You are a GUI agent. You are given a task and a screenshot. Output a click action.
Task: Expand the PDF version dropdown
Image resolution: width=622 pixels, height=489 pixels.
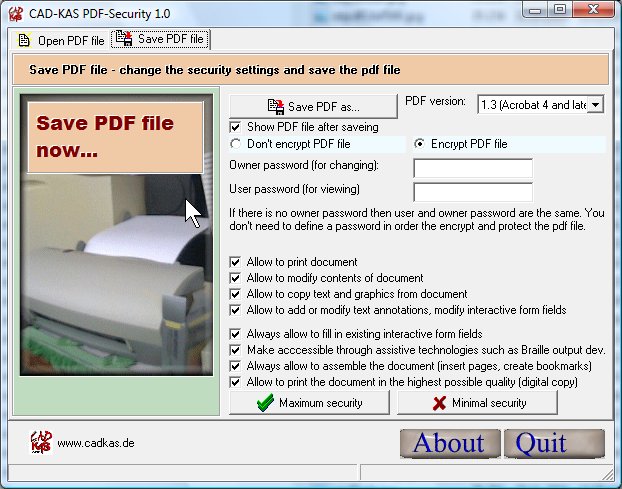coord(596,105)
